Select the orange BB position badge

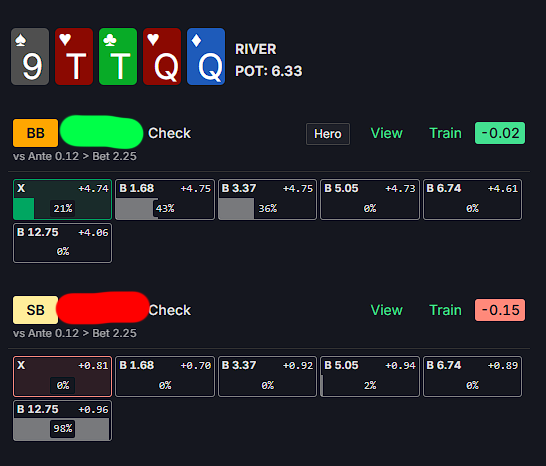pyautogui.click(x=36, y=133)
